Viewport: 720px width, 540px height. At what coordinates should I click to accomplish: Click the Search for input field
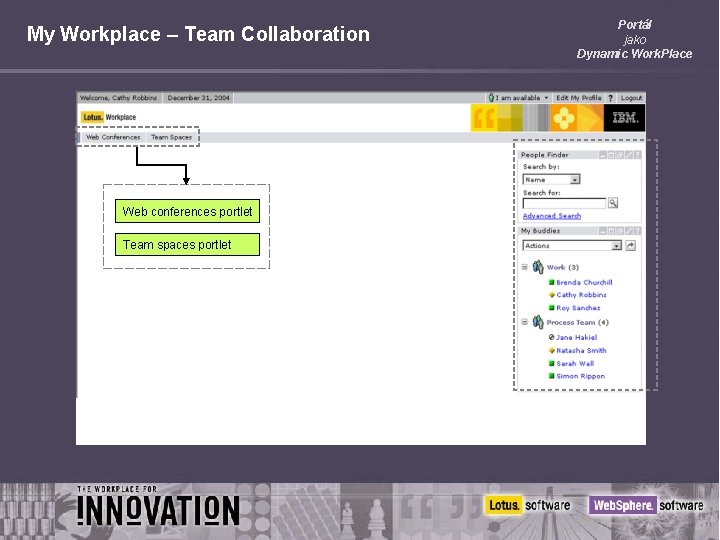(564, 203)
